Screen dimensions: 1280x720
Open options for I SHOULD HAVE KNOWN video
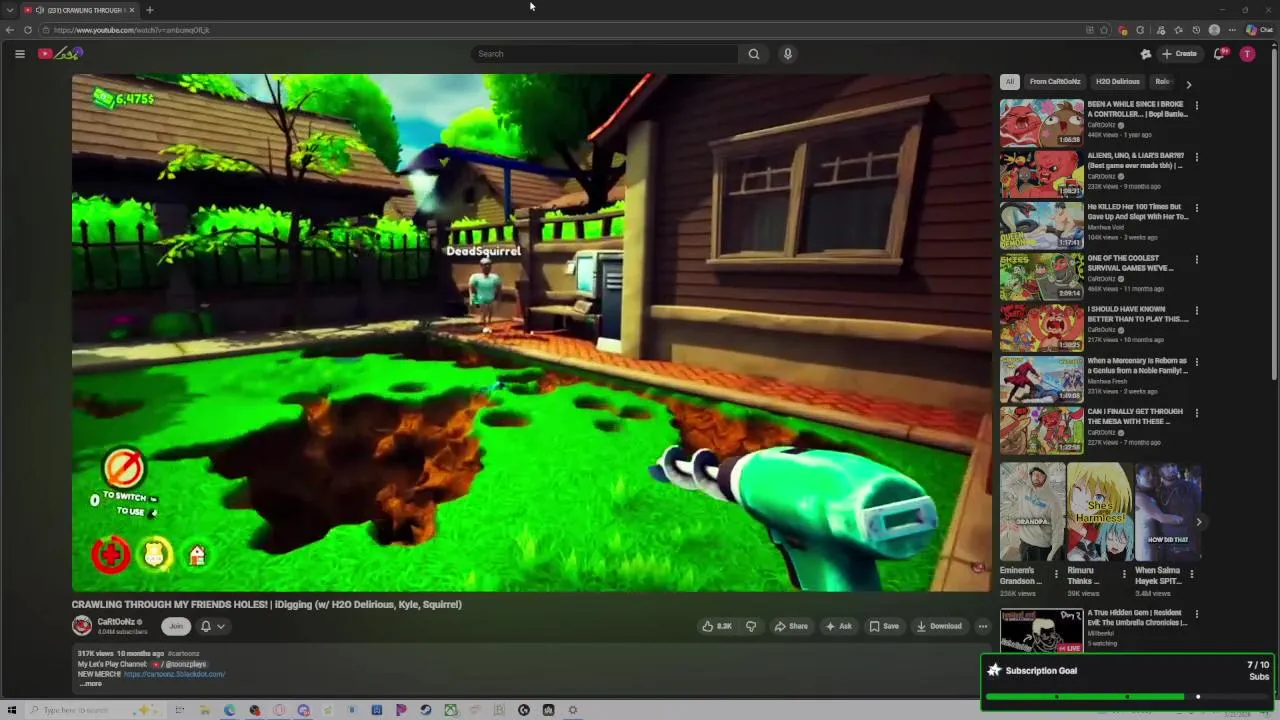pyautogui.click(x=1197, y=311)
